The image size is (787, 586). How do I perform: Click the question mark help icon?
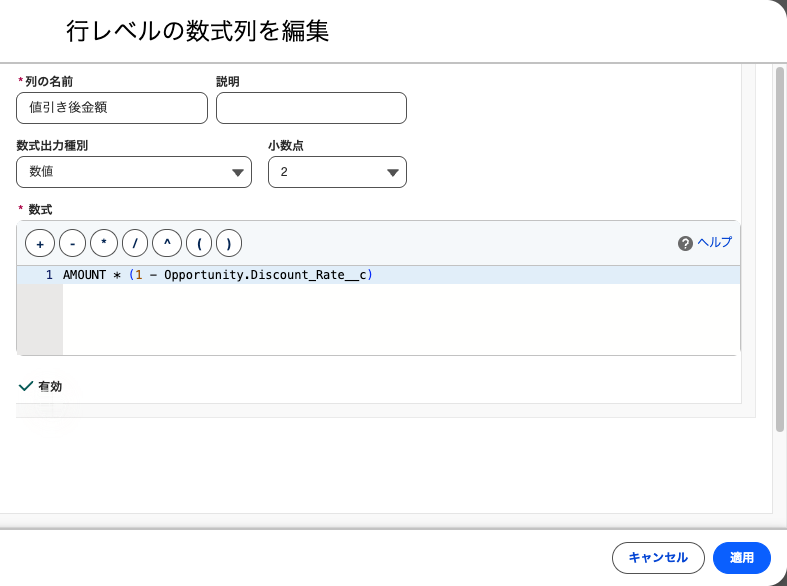tap(685, 244)
